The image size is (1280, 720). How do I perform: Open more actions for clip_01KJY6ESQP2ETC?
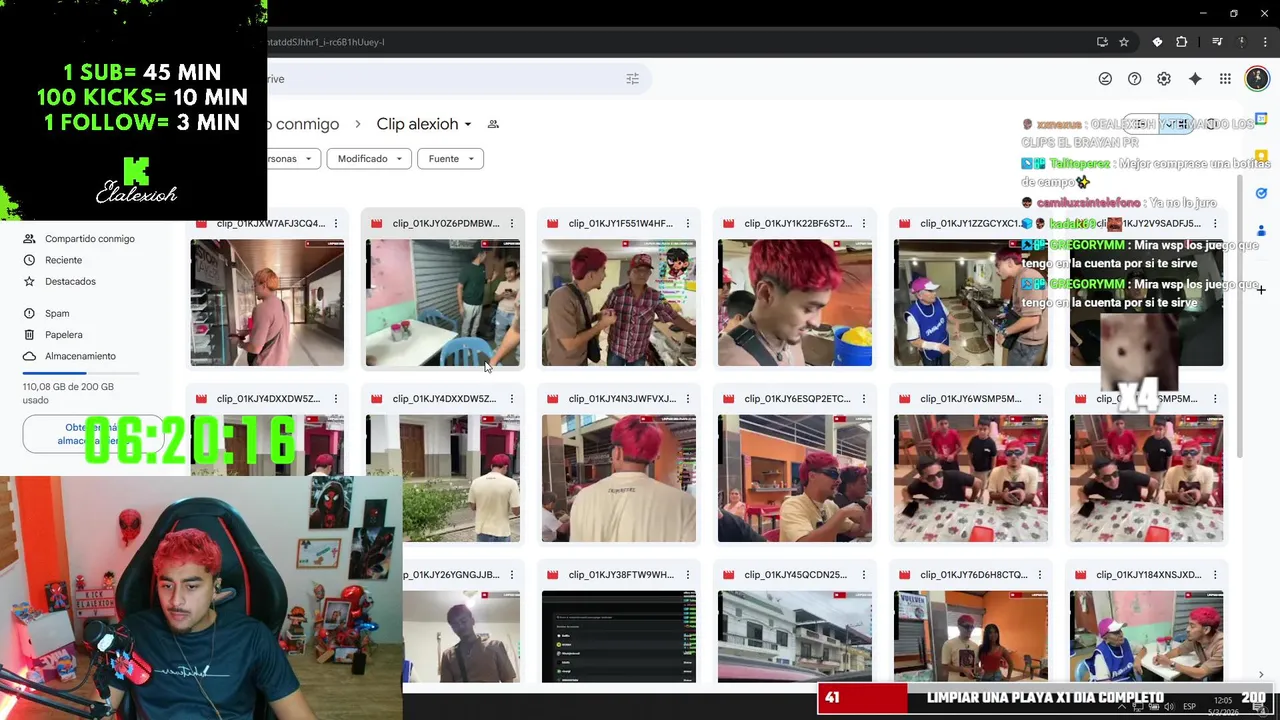tap(864, 399)
